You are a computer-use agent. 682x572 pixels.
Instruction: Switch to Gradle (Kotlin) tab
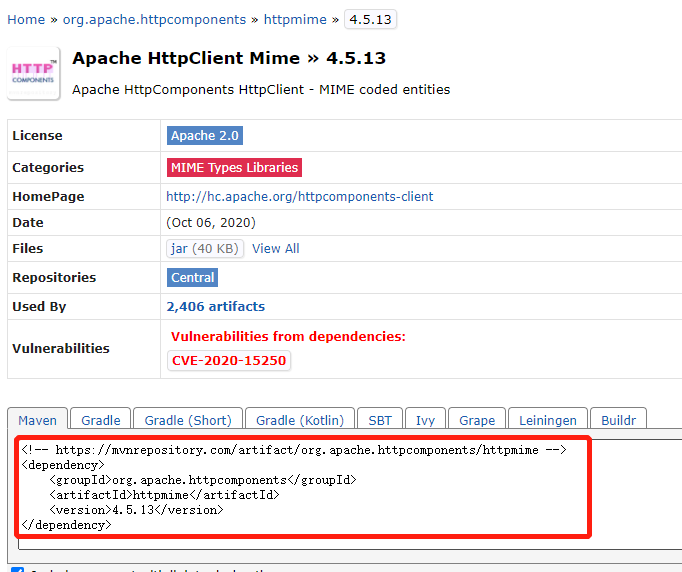tap(300, 420)
